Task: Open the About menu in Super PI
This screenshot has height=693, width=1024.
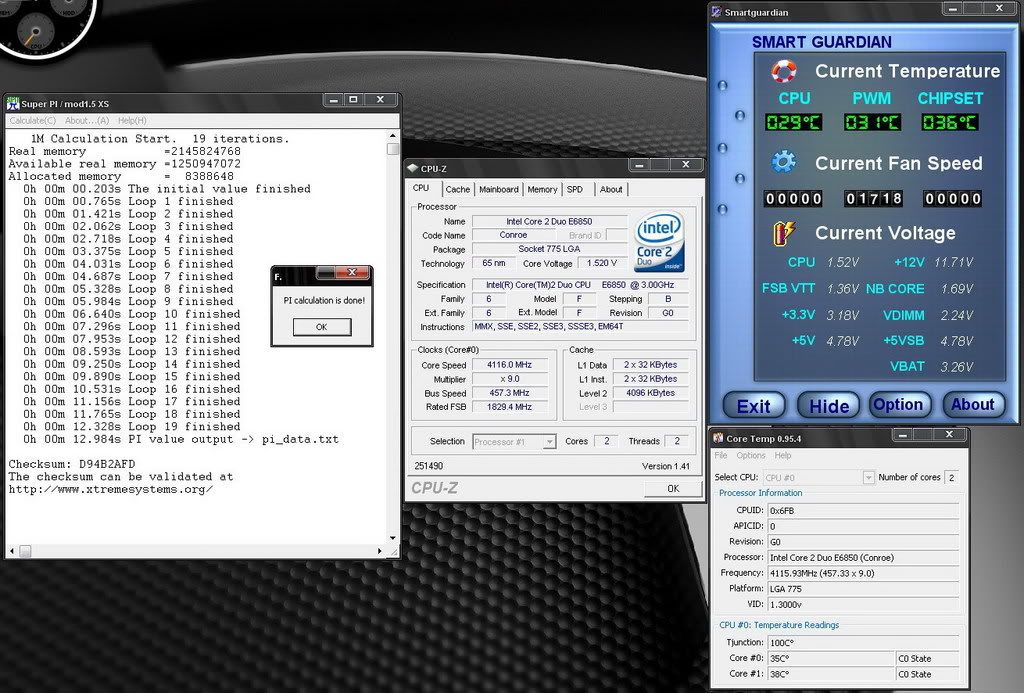Action: pos(87,121)
